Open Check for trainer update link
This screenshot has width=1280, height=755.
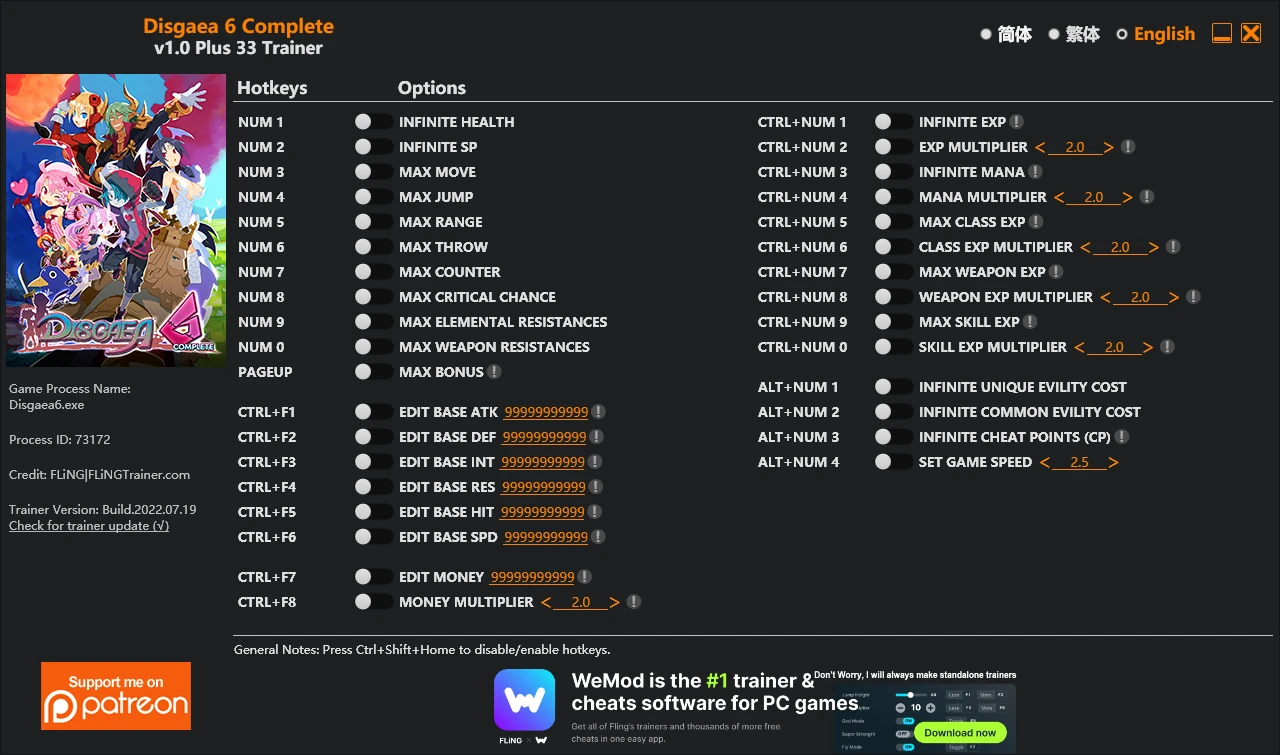(x=89, y=526)
